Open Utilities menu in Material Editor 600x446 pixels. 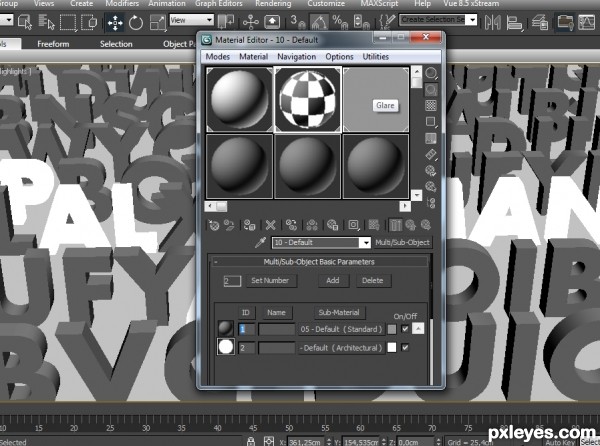click(x=375, y=57)
